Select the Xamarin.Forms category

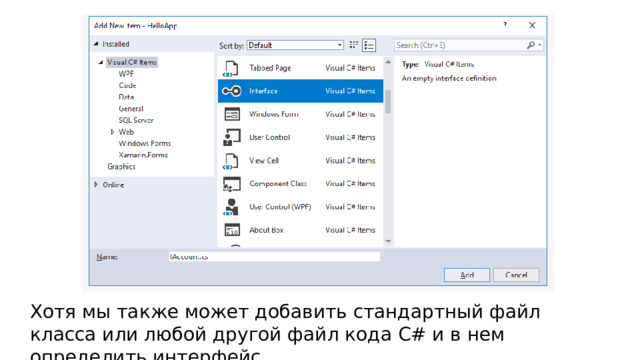143,155
